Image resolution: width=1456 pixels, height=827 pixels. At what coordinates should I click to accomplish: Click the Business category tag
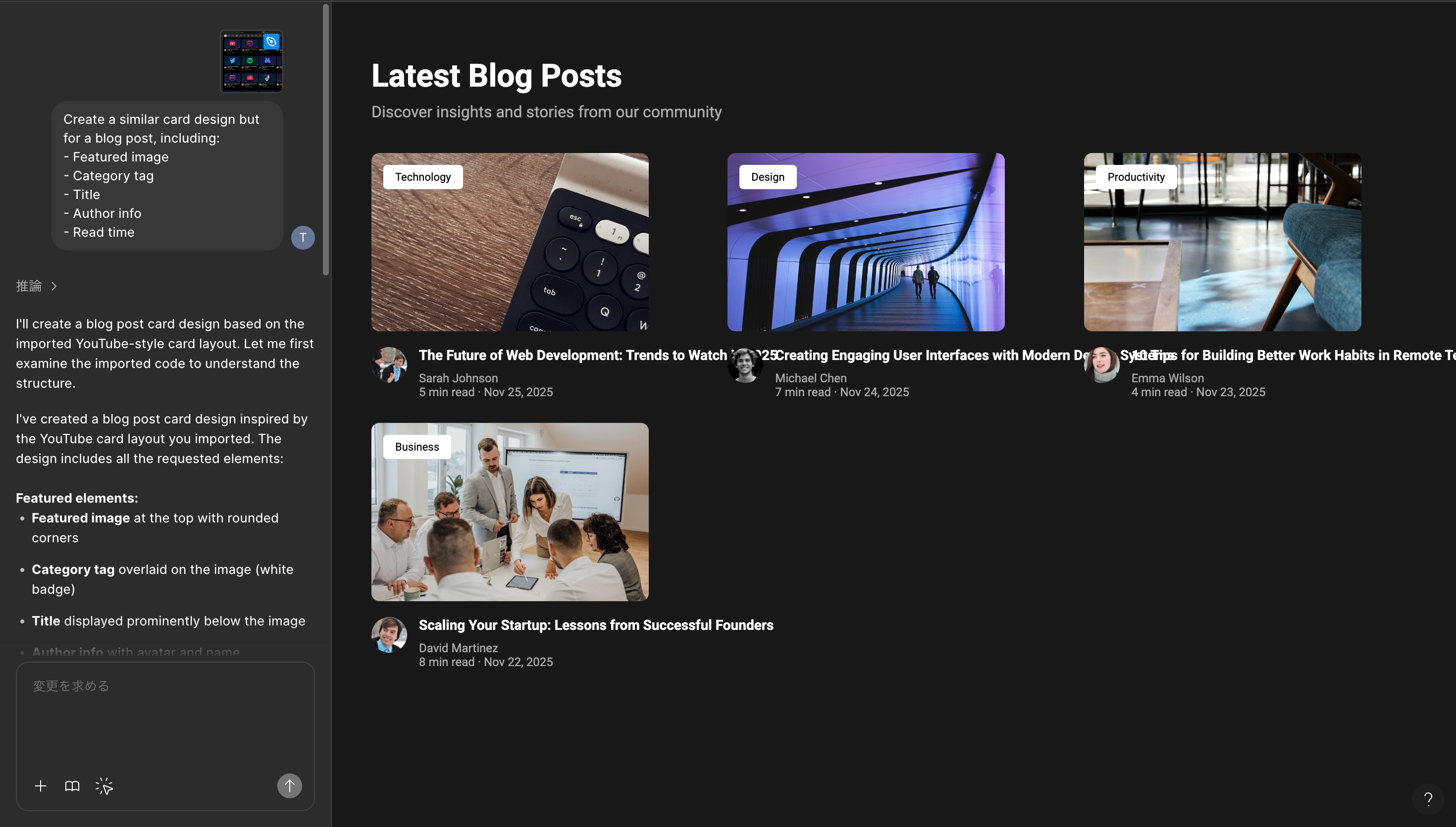[x=417, y=447]
